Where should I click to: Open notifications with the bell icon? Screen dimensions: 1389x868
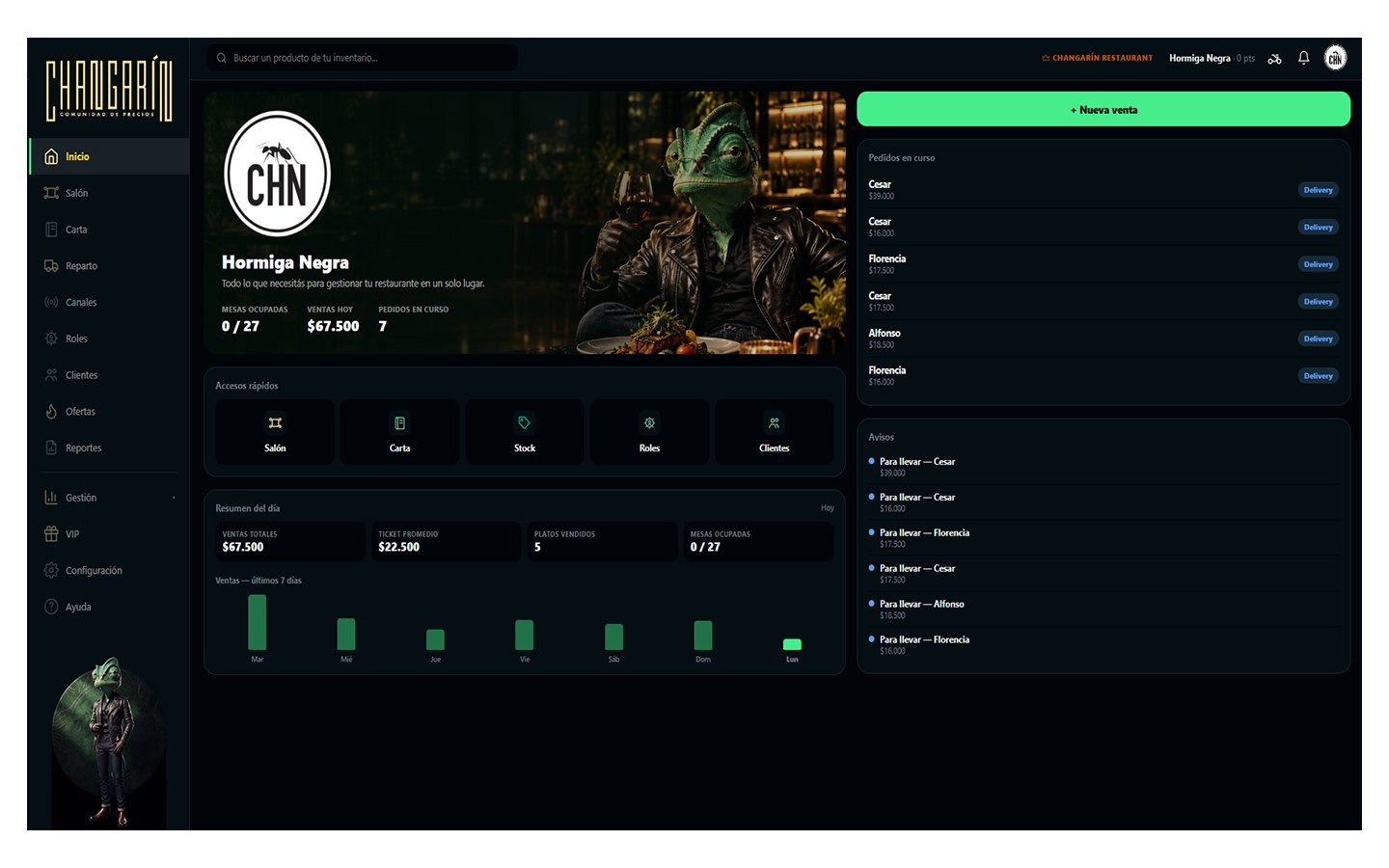tap(1303, 58)
